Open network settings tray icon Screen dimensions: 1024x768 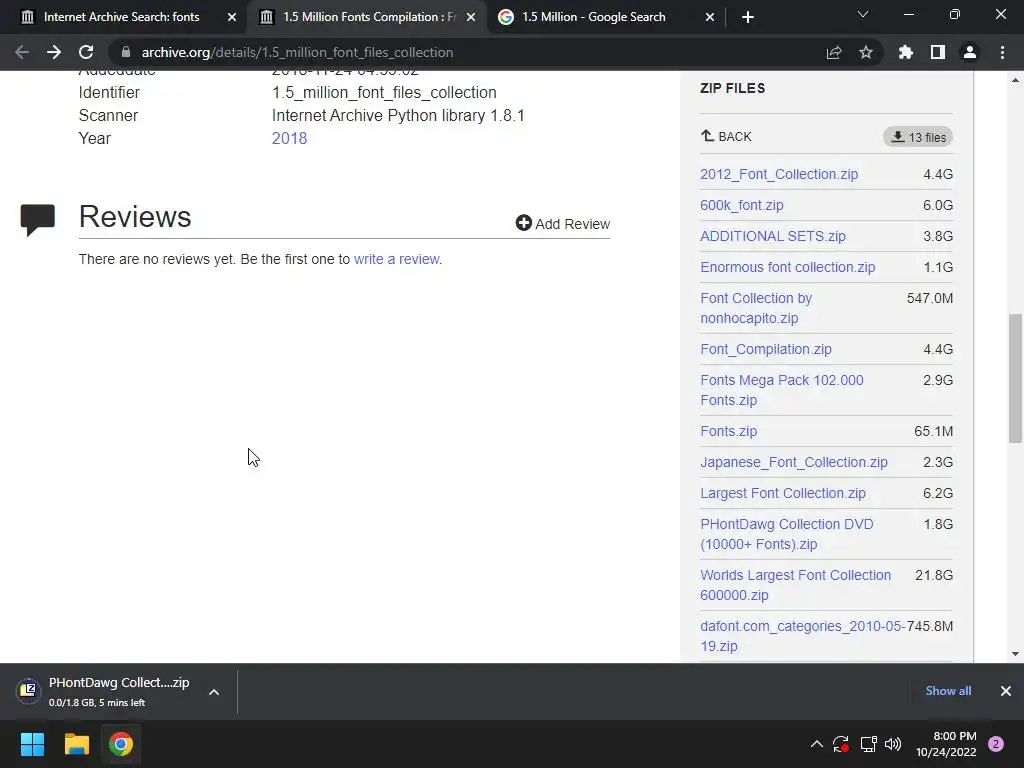[x=868, y=744]
